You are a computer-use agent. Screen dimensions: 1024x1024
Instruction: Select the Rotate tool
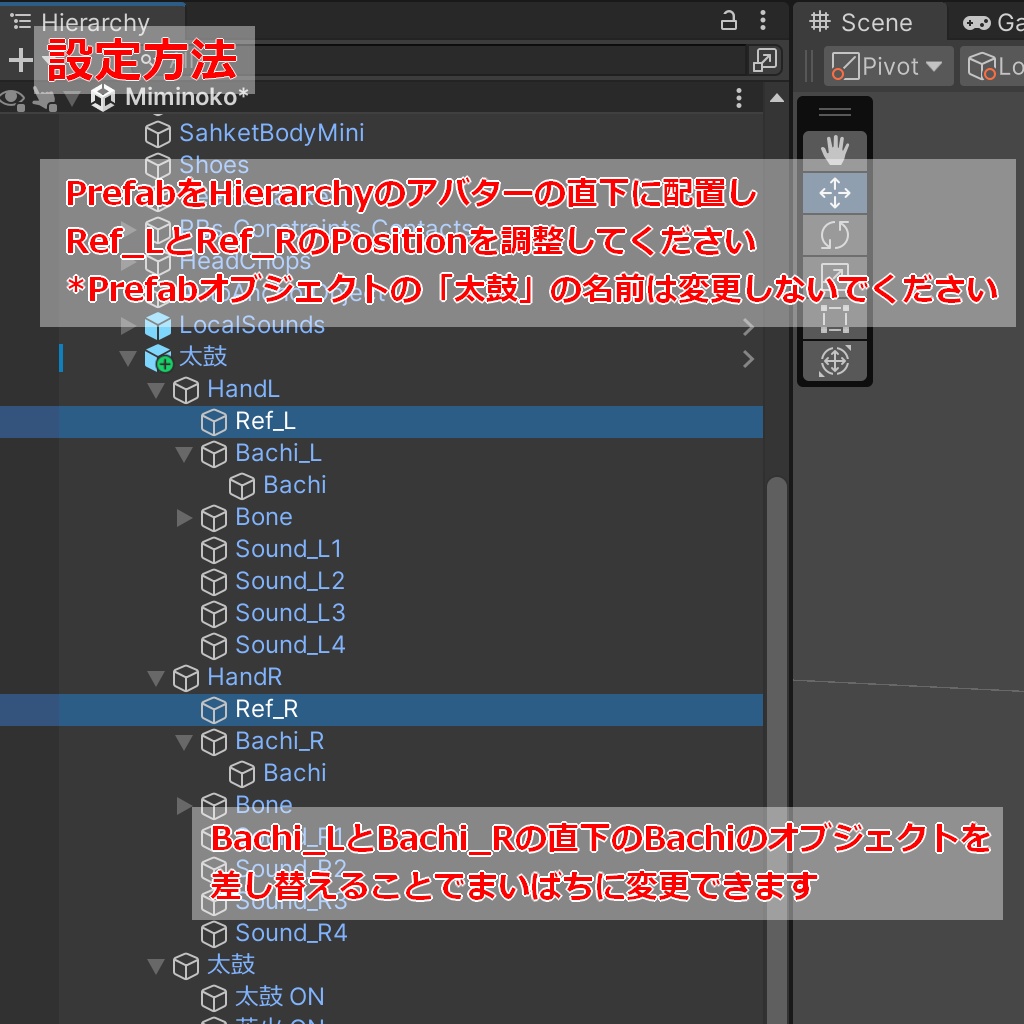(x=835, y=235)
